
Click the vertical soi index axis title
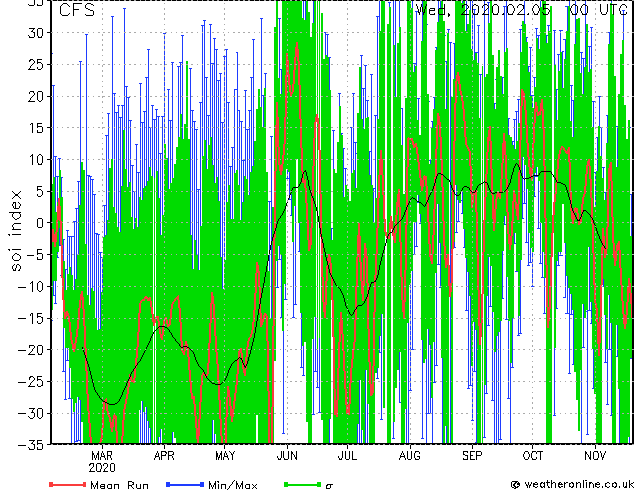point(16,230)
